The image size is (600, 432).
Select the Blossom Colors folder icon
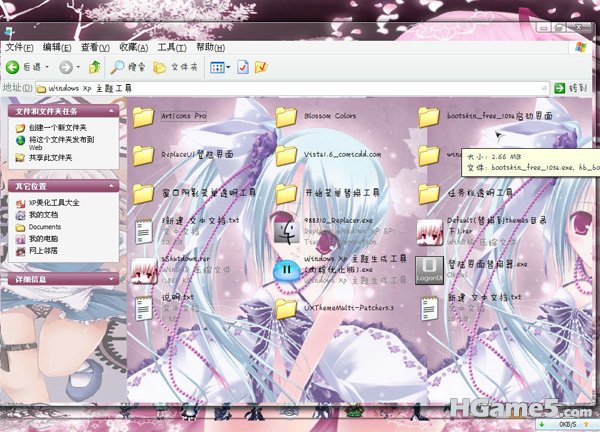[x=287, y=116]
